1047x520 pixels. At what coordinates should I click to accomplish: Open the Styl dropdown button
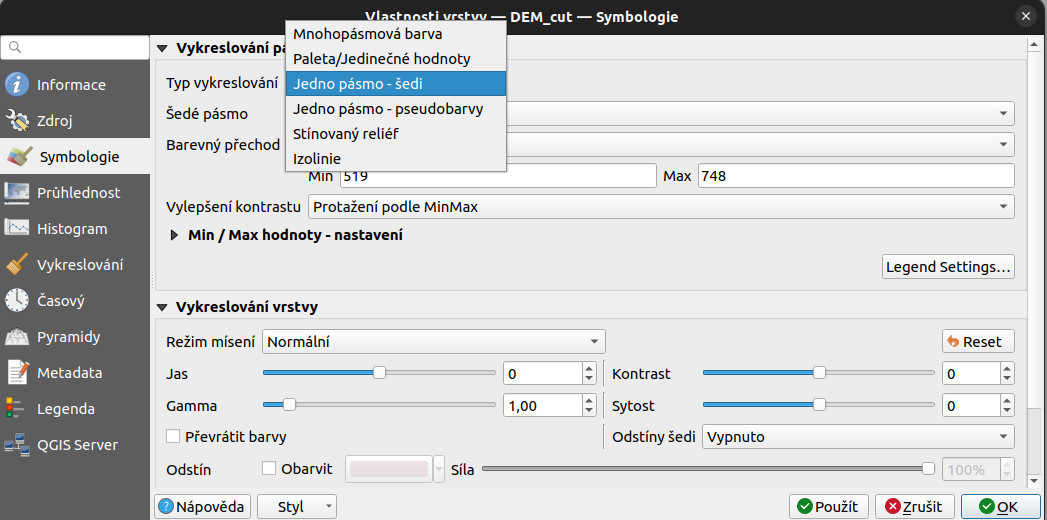coord(297,507)
